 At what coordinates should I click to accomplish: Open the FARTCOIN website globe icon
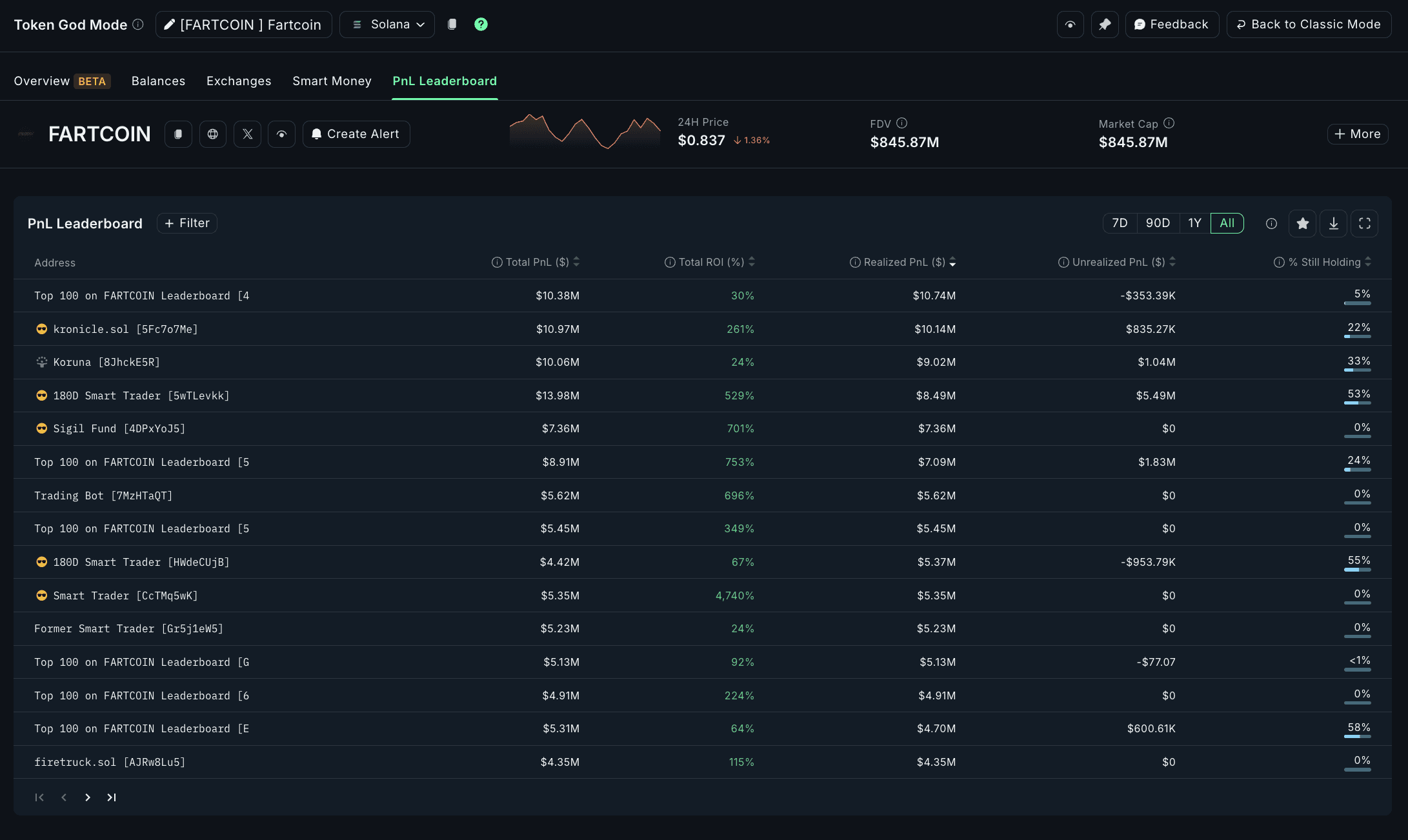pos(213,134)
